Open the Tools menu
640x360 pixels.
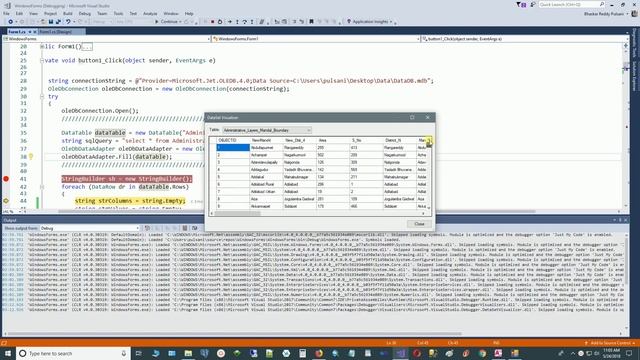coord(118,13)
